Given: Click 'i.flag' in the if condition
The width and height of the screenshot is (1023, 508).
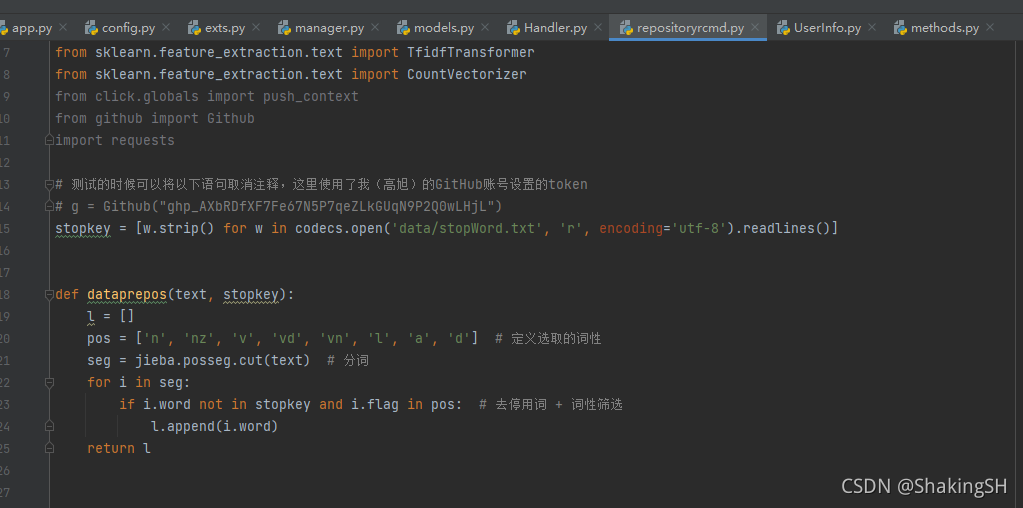Looking at the screenshot, I should tap(375, 405).
